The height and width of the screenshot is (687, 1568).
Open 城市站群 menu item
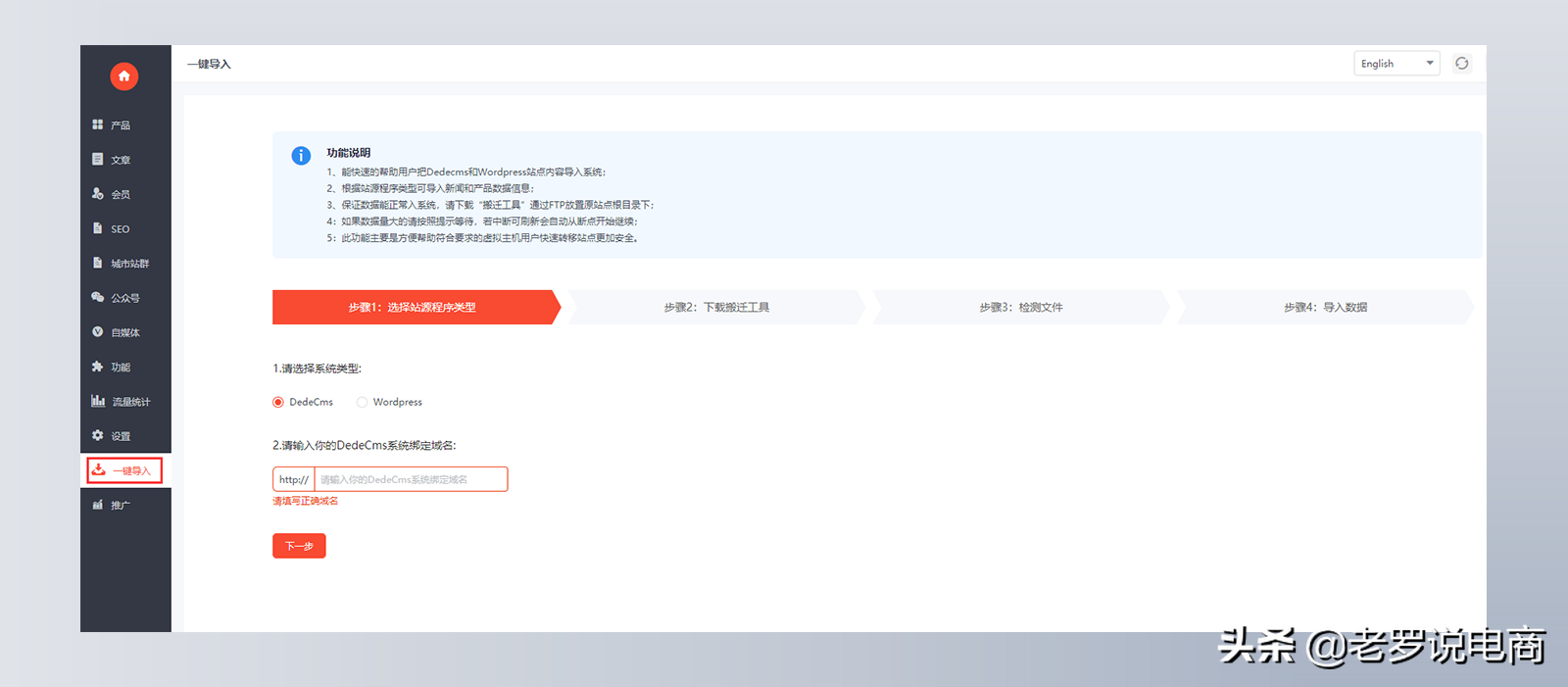128,264
